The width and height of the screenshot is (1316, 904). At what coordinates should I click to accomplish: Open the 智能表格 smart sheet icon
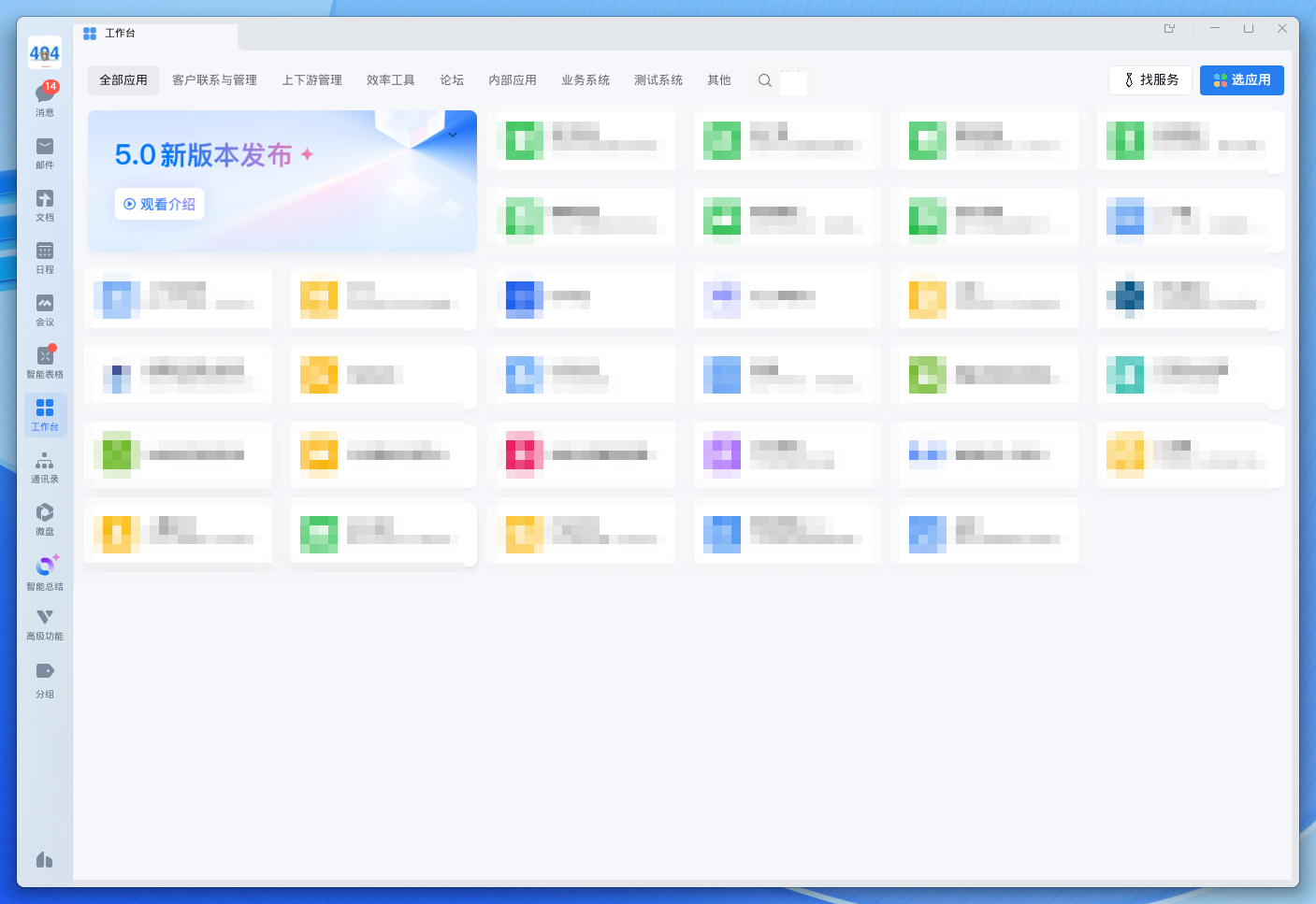click(x=45, y=362)
